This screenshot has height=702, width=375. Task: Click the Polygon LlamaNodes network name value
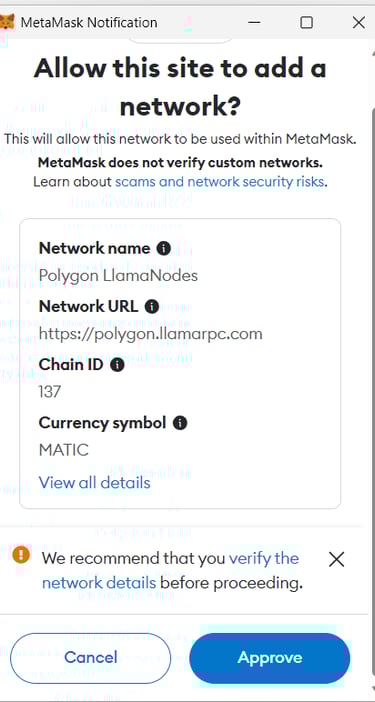coord(118,275)
